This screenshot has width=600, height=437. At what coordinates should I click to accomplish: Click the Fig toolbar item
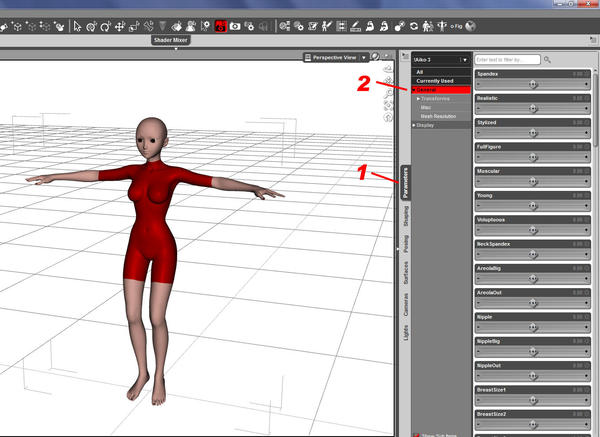(x=456, y=26)
